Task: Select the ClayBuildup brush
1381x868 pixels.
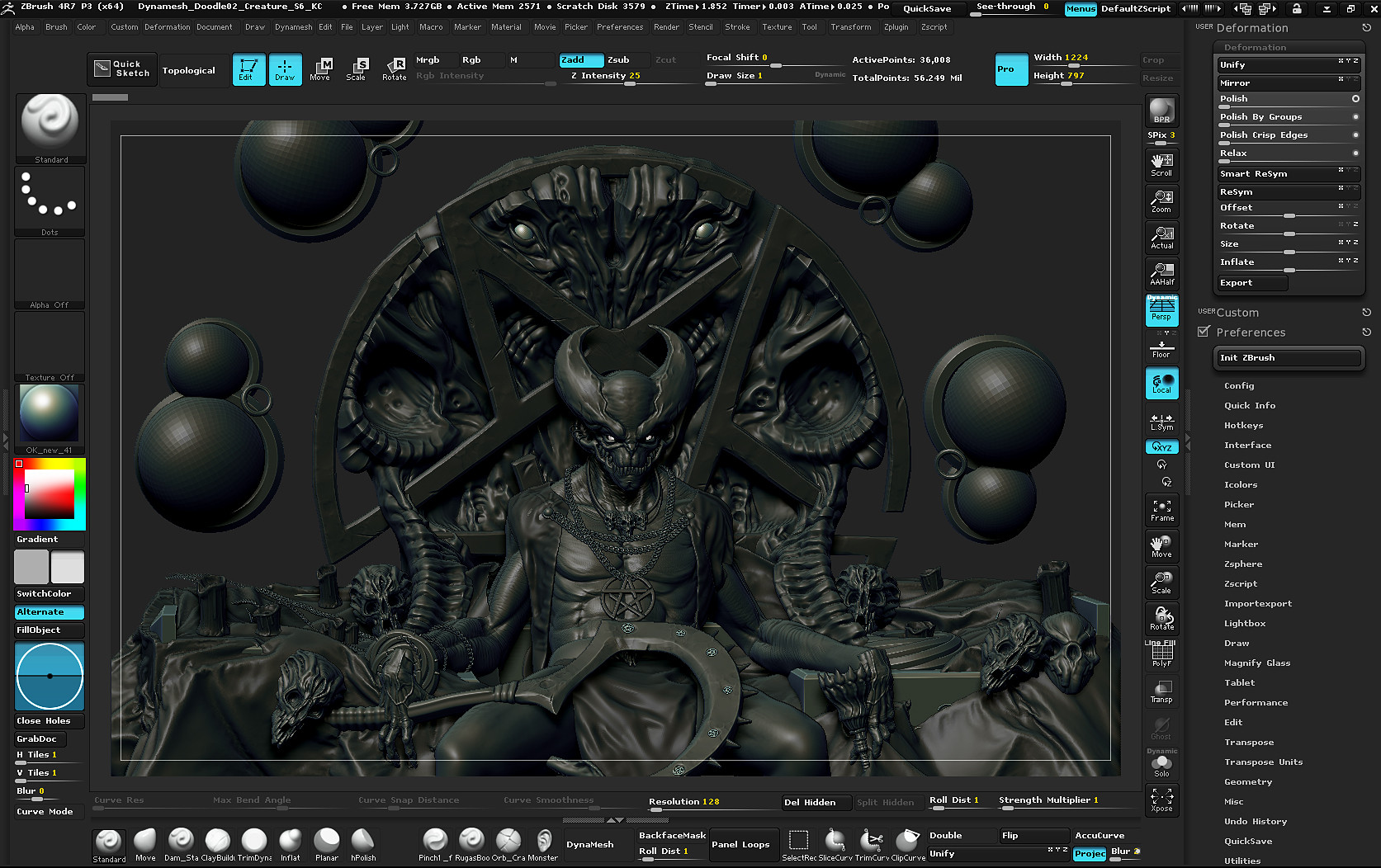Action: click(218, 845)
